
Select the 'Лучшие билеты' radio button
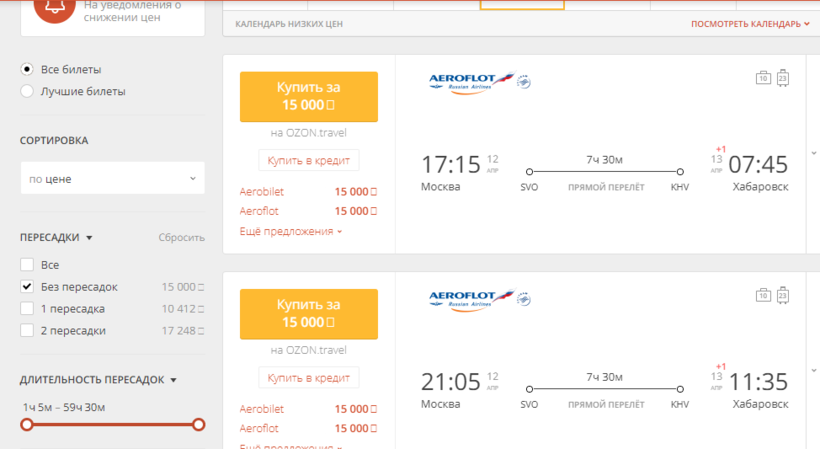click(27, 91)
